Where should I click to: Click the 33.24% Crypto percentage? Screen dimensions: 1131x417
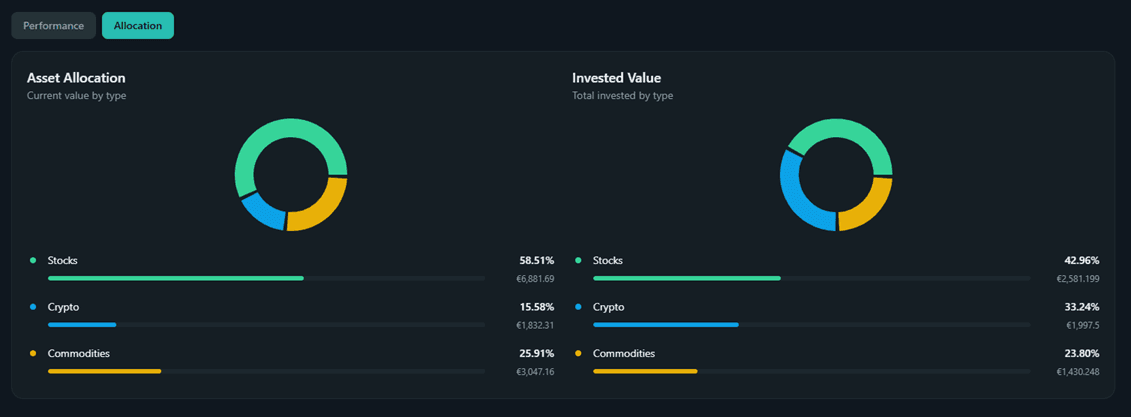(x=1082, y=307)
